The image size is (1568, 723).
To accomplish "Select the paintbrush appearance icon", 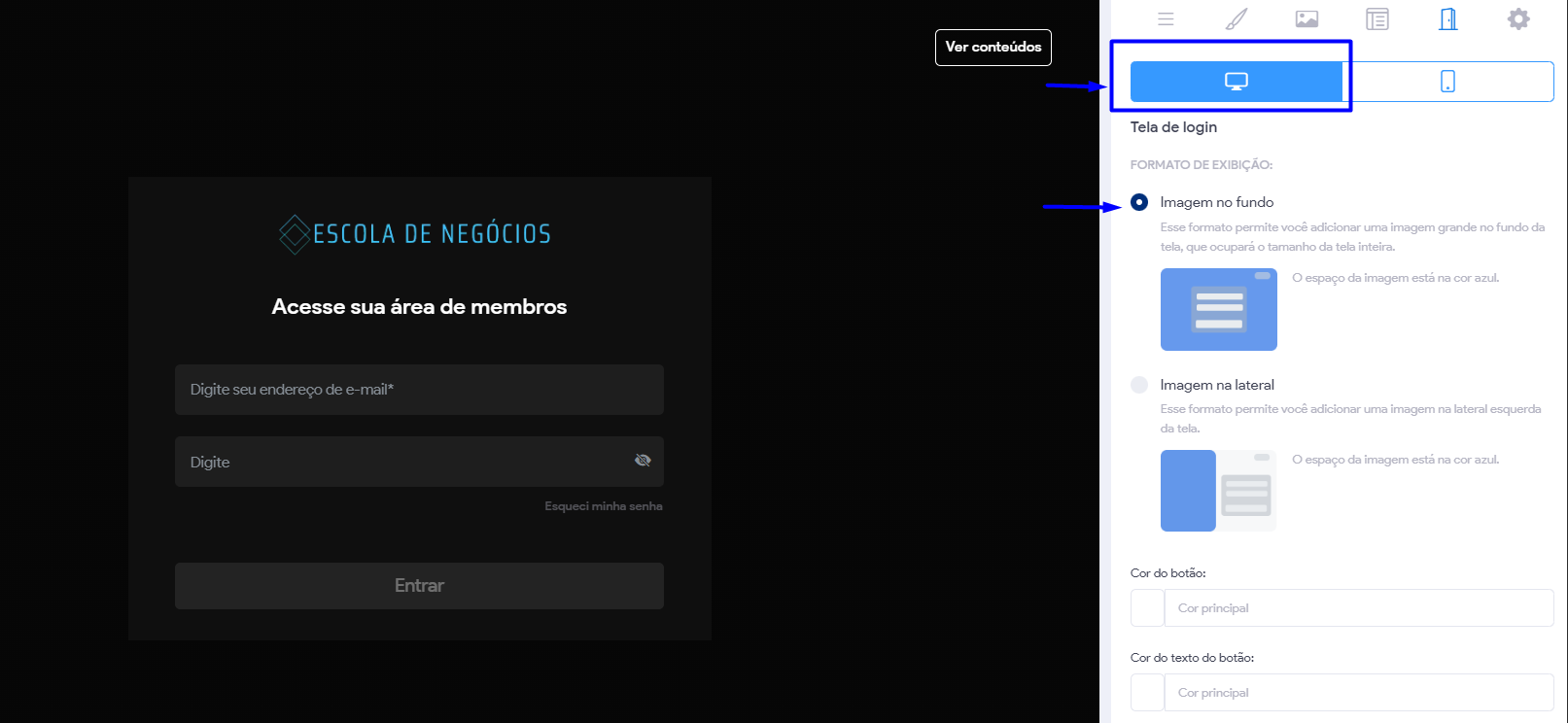I will pyautogui.click(x=1237, y=19).
